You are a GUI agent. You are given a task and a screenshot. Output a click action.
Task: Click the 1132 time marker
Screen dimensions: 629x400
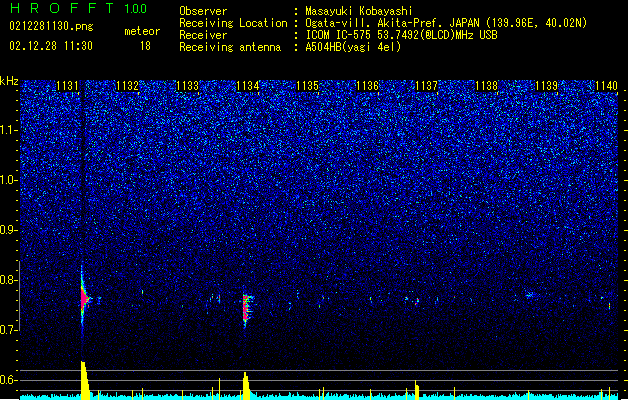point(127,86)
